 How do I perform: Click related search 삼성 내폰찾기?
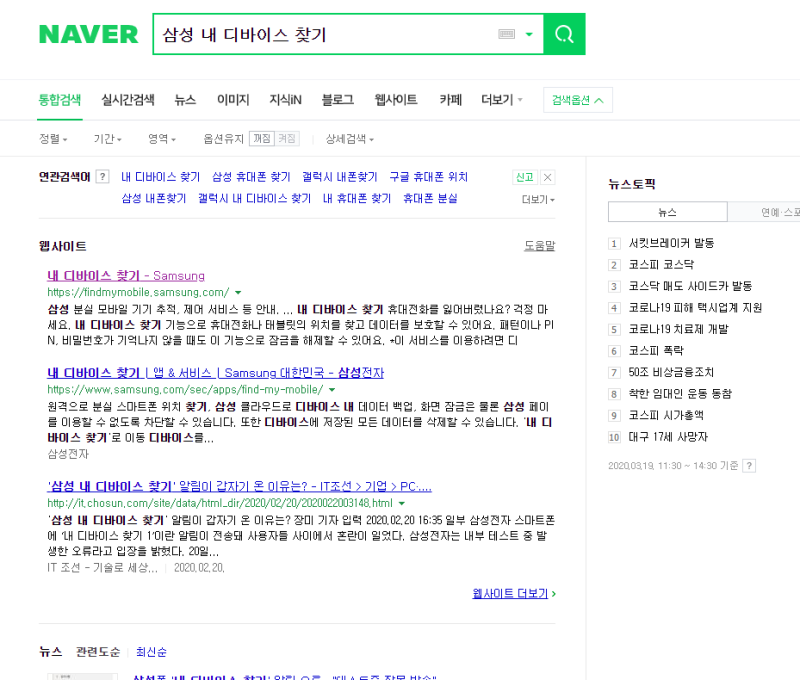coord(154,198)
